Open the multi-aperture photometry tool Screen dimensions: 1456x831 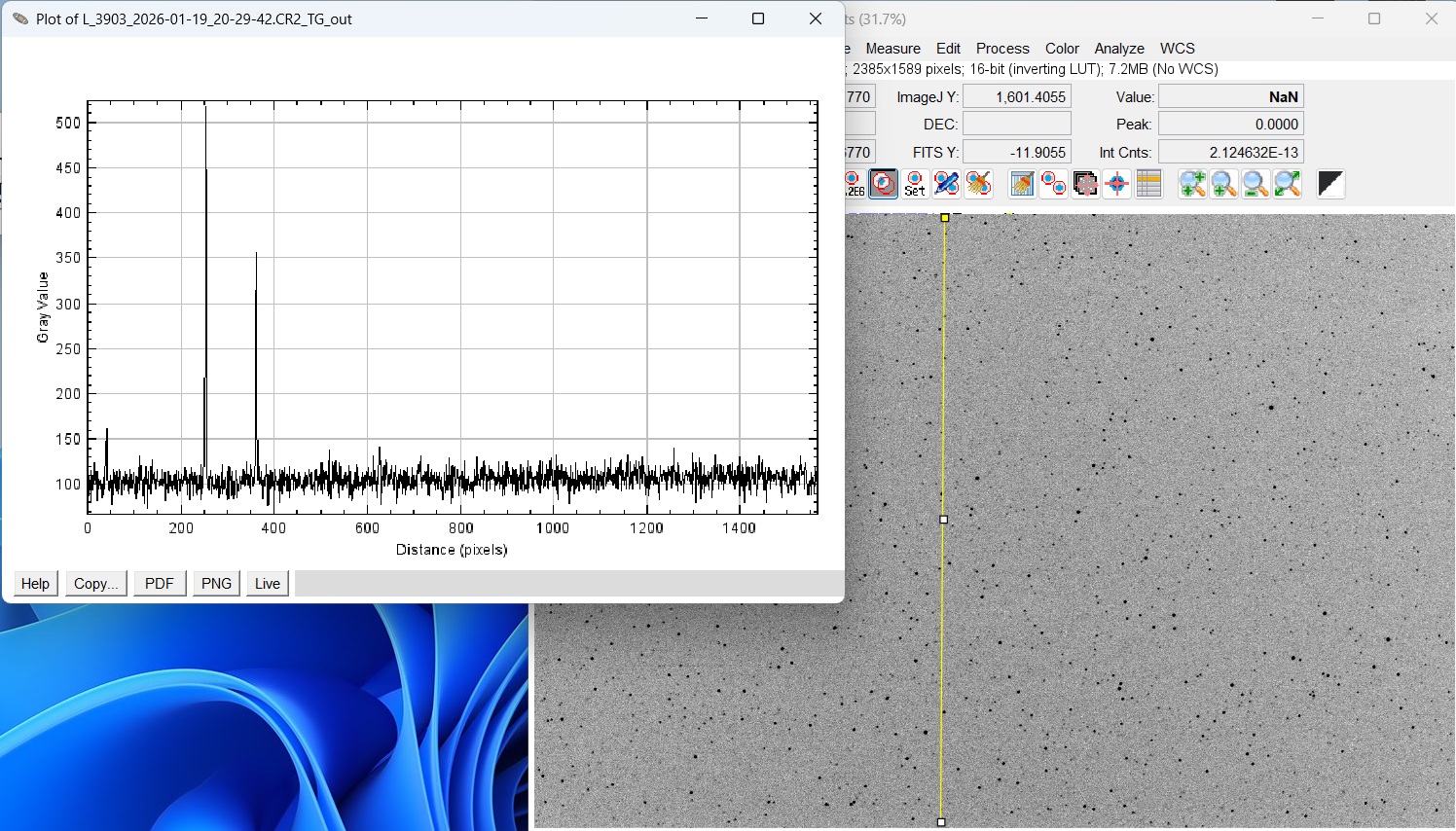[1053, 183]
